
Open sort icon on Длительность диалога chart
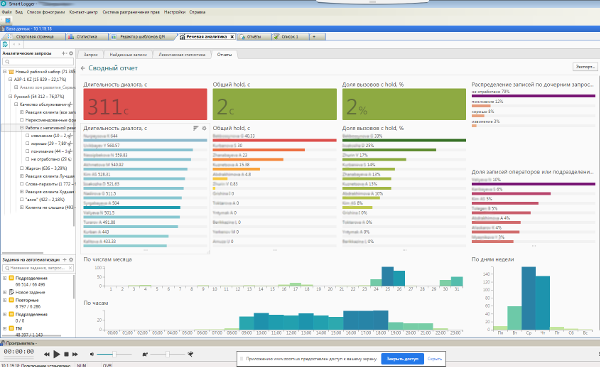pyautogui.click(x=196, y=128)
